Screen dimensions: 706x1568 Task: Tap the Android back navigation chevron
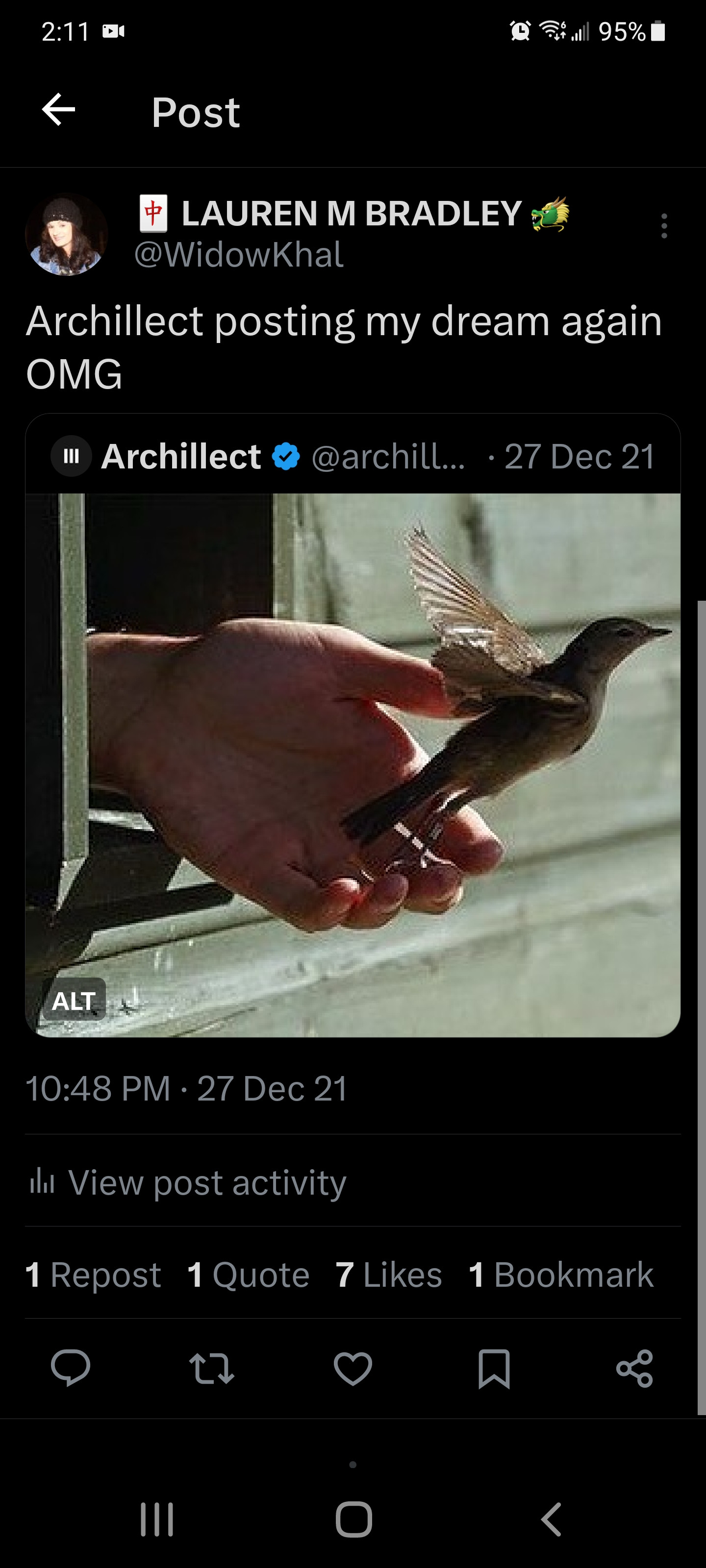(x=551, y=1519)
